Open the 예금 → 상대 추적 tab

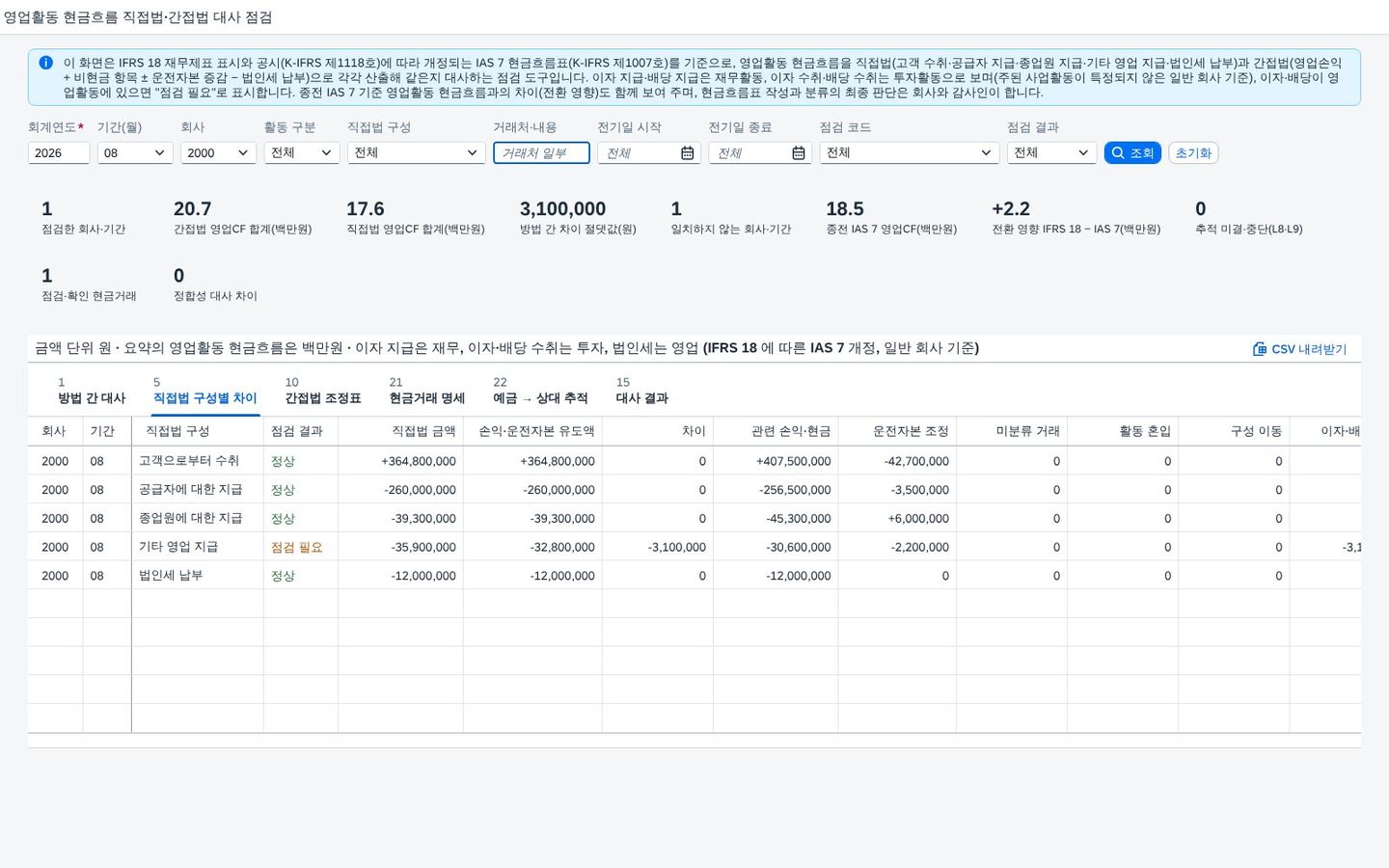pyautogui.click(x=540, y=391)
